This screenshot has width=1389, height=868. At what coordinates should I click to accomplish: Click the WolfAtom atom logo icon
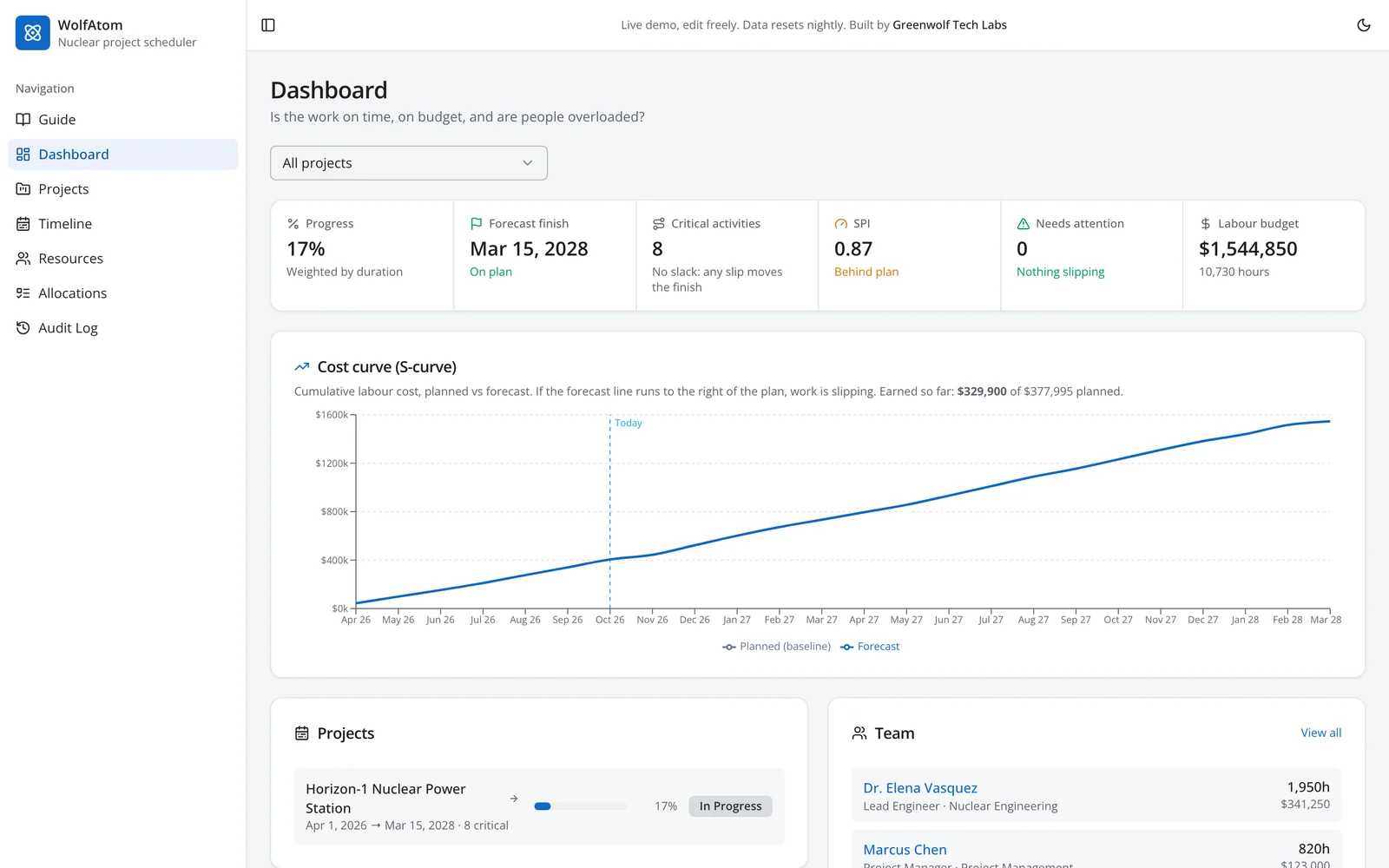coord(33,33)
